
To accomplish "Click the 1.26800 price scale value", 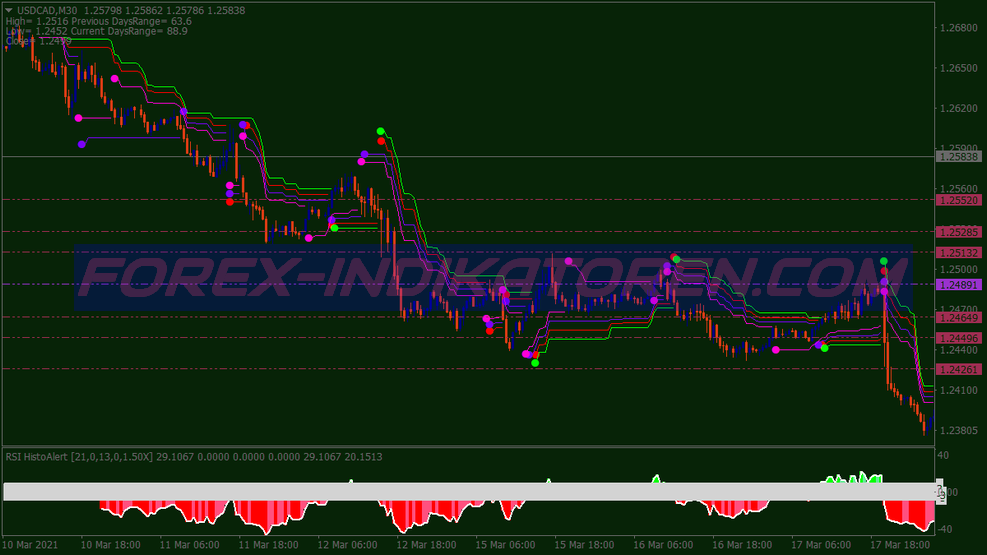I will click(959, 28).
